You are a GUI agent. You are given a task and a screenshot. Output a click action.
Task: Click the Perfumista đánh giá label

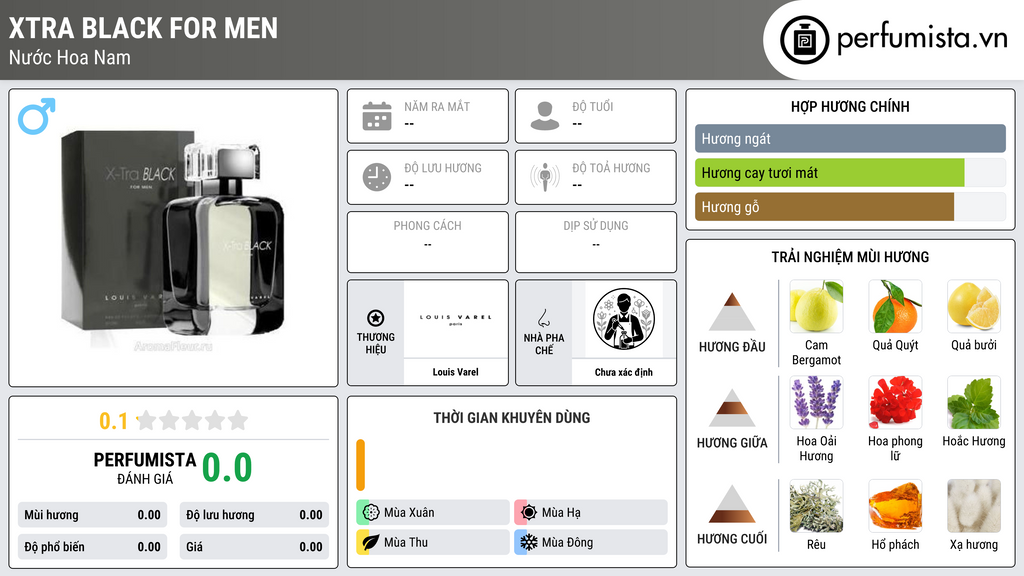click(144, 468)
